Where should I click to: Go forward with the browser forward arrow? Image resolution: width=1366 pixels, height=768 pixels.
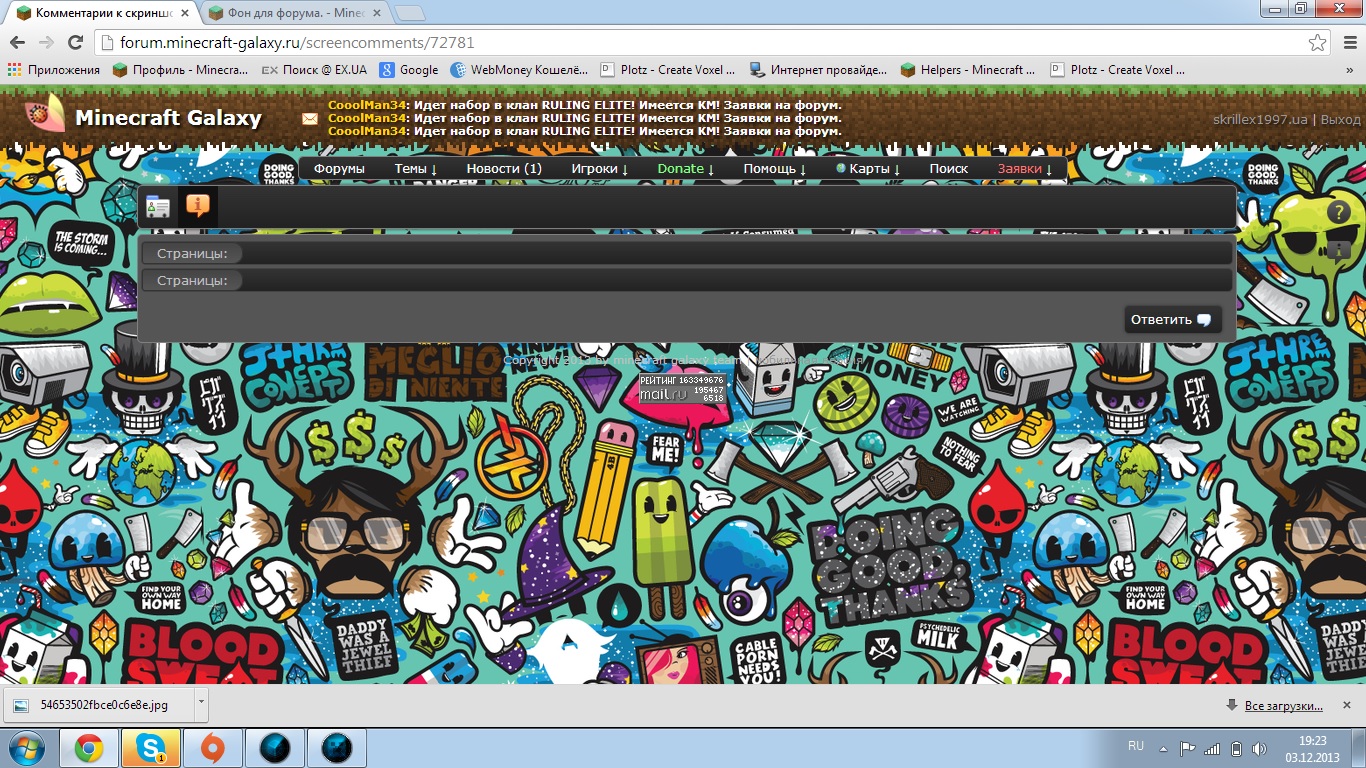(46, 43)
